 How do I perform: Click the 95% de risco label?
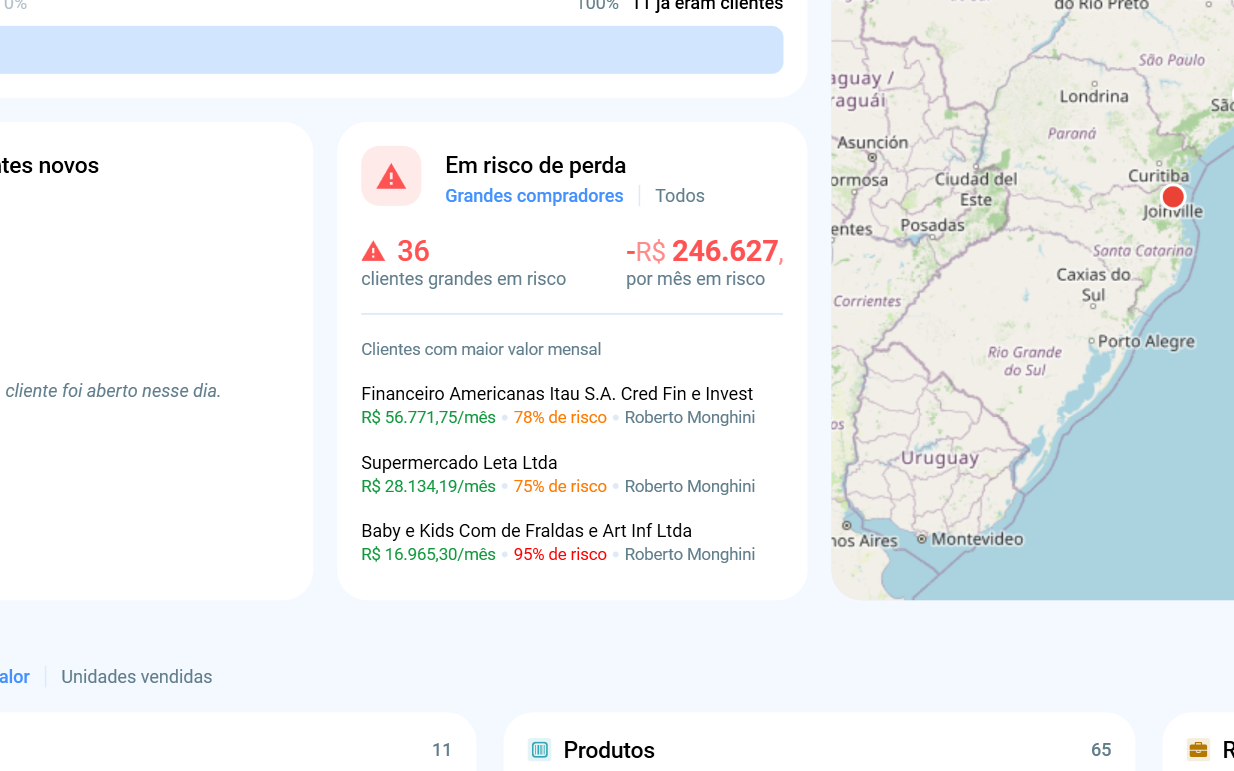point(560,554)
